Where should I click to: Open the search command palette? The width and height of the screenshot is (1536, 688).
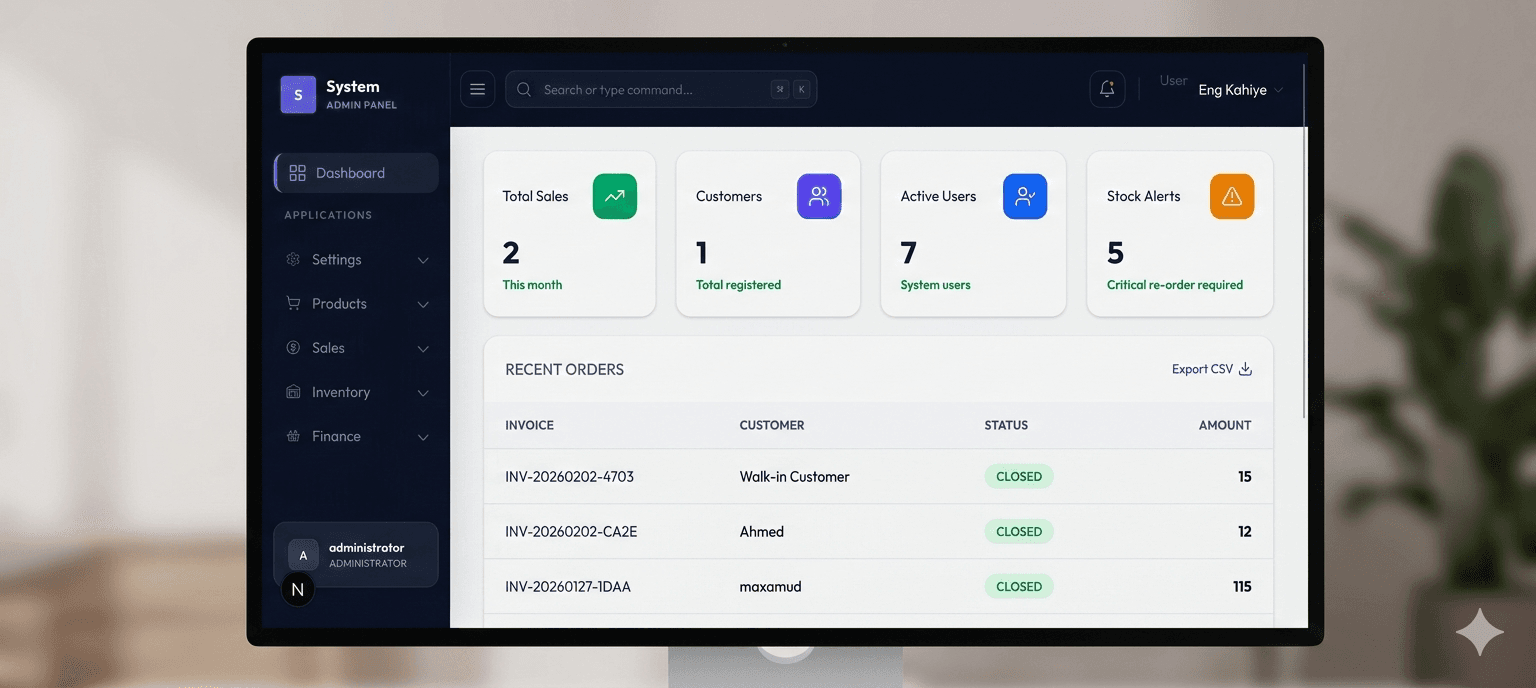point(661,89)
